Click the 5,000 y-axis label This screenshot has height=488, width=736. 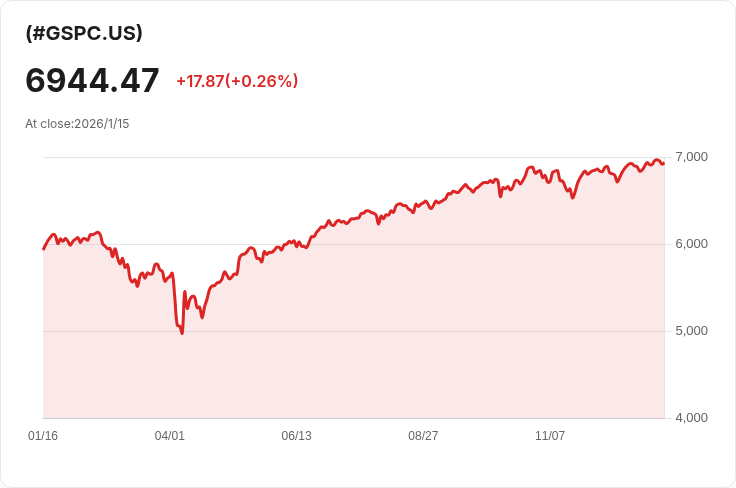[x=691, y=331]
